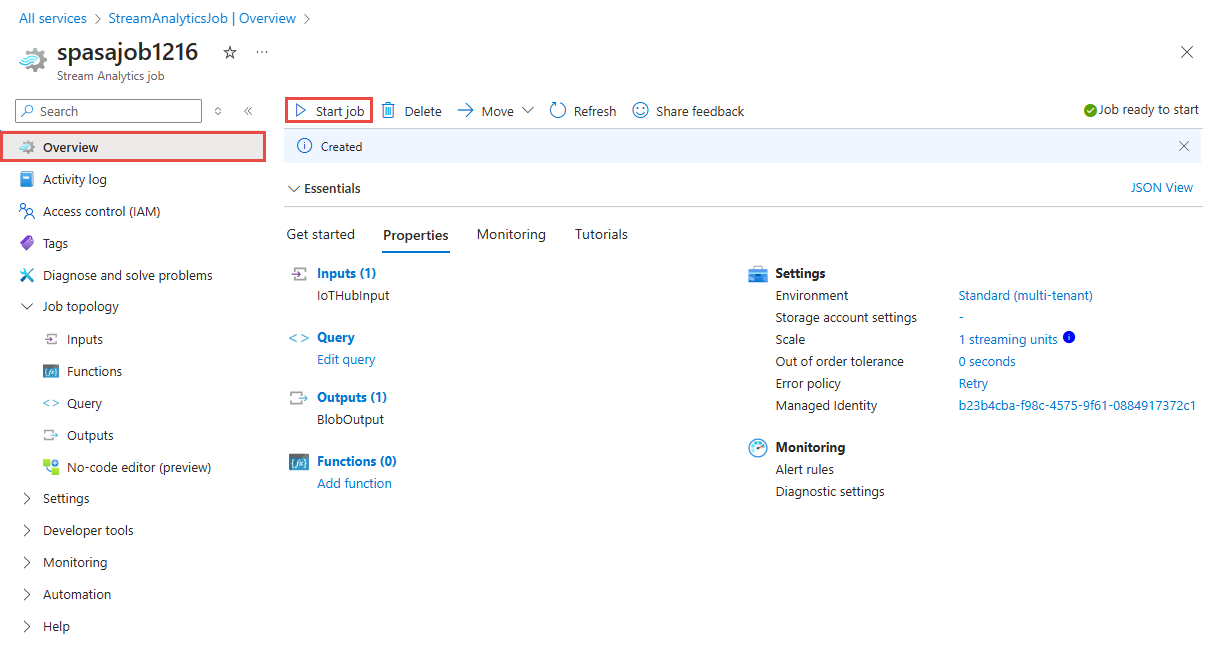Open Access control (IAM) in sidebar
The height and width of the screenshot is (647, 1223).
101,211
